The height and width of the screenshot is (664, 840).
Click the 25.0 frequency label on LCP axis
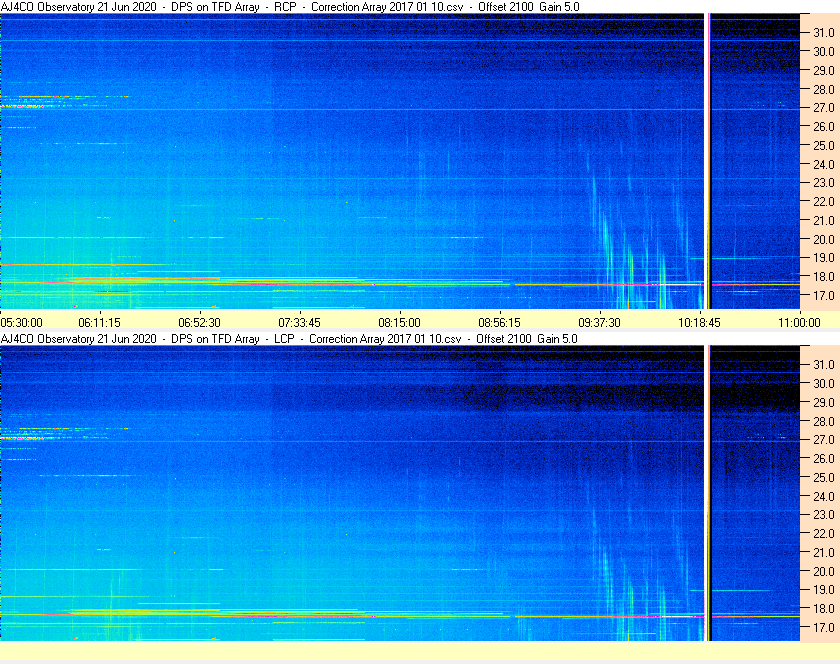pos(824,478)
